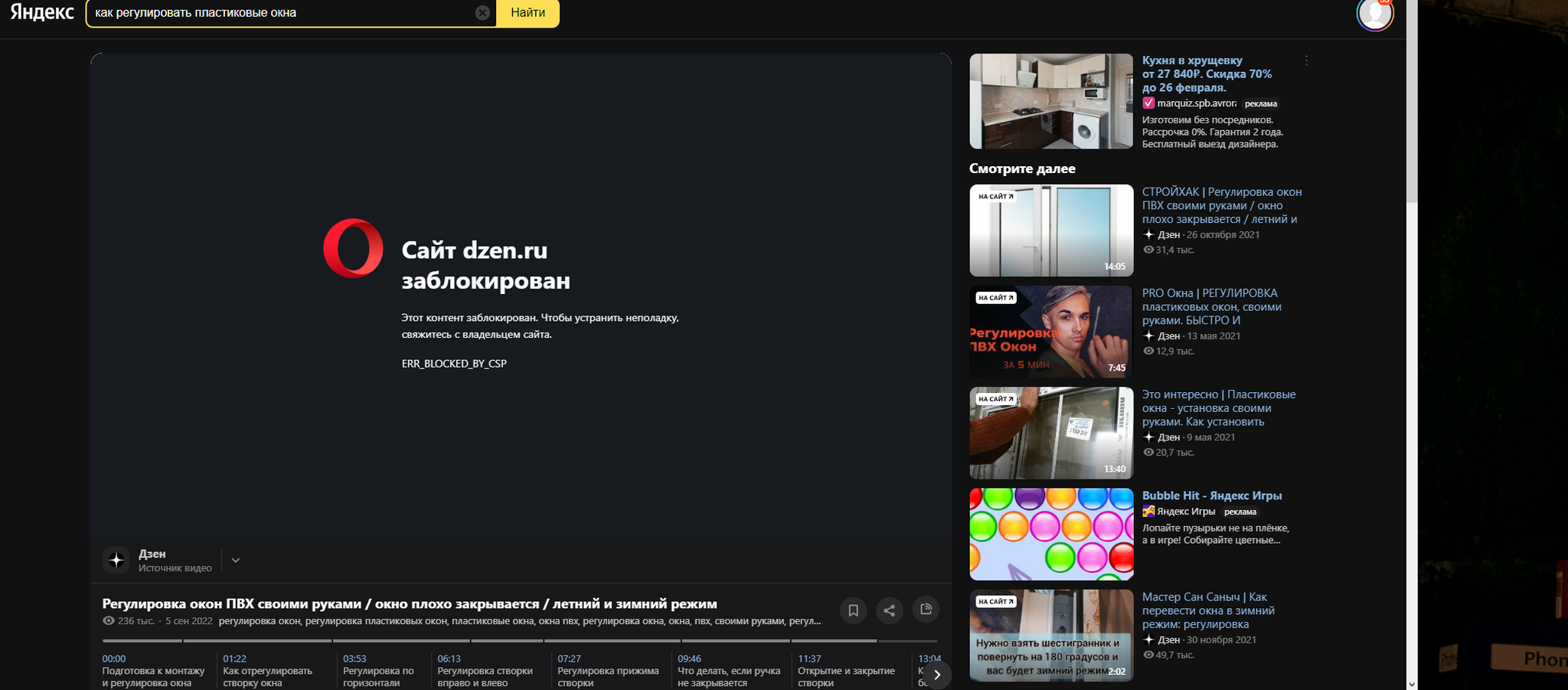This screenshot has width=1568, height=690.
Task: Click НА САЙТ badge on Это интересно thumbnail
Action: (995, 399)
